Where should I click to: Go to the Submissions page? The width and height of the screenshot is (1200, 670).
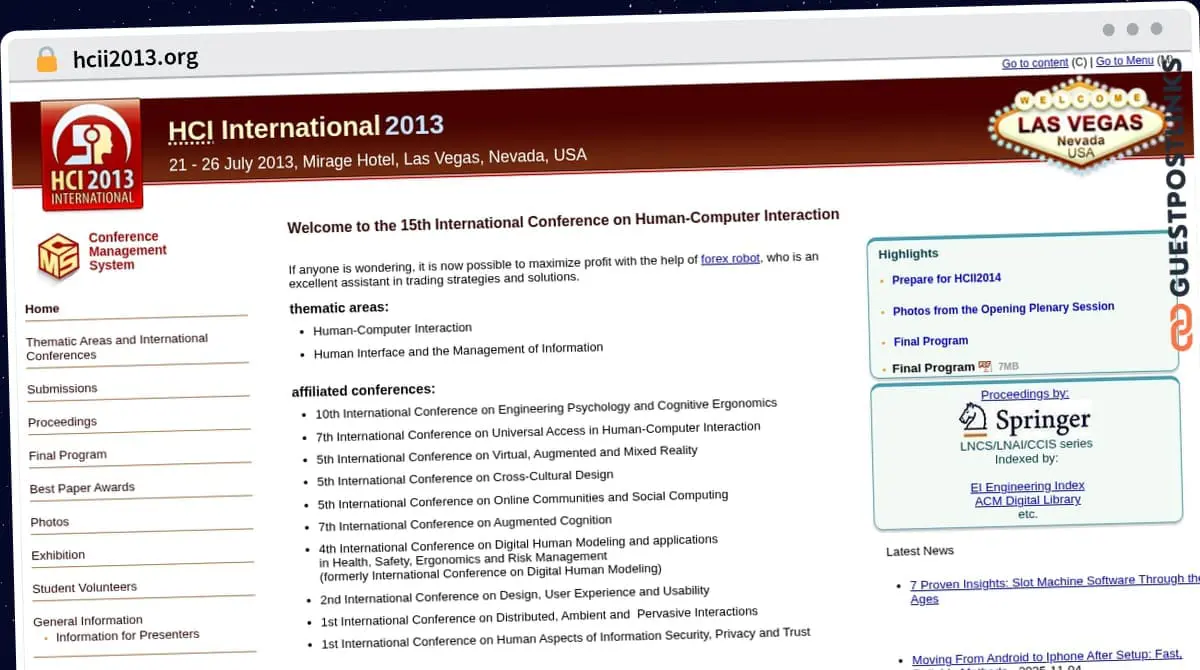tap(62, 388)
